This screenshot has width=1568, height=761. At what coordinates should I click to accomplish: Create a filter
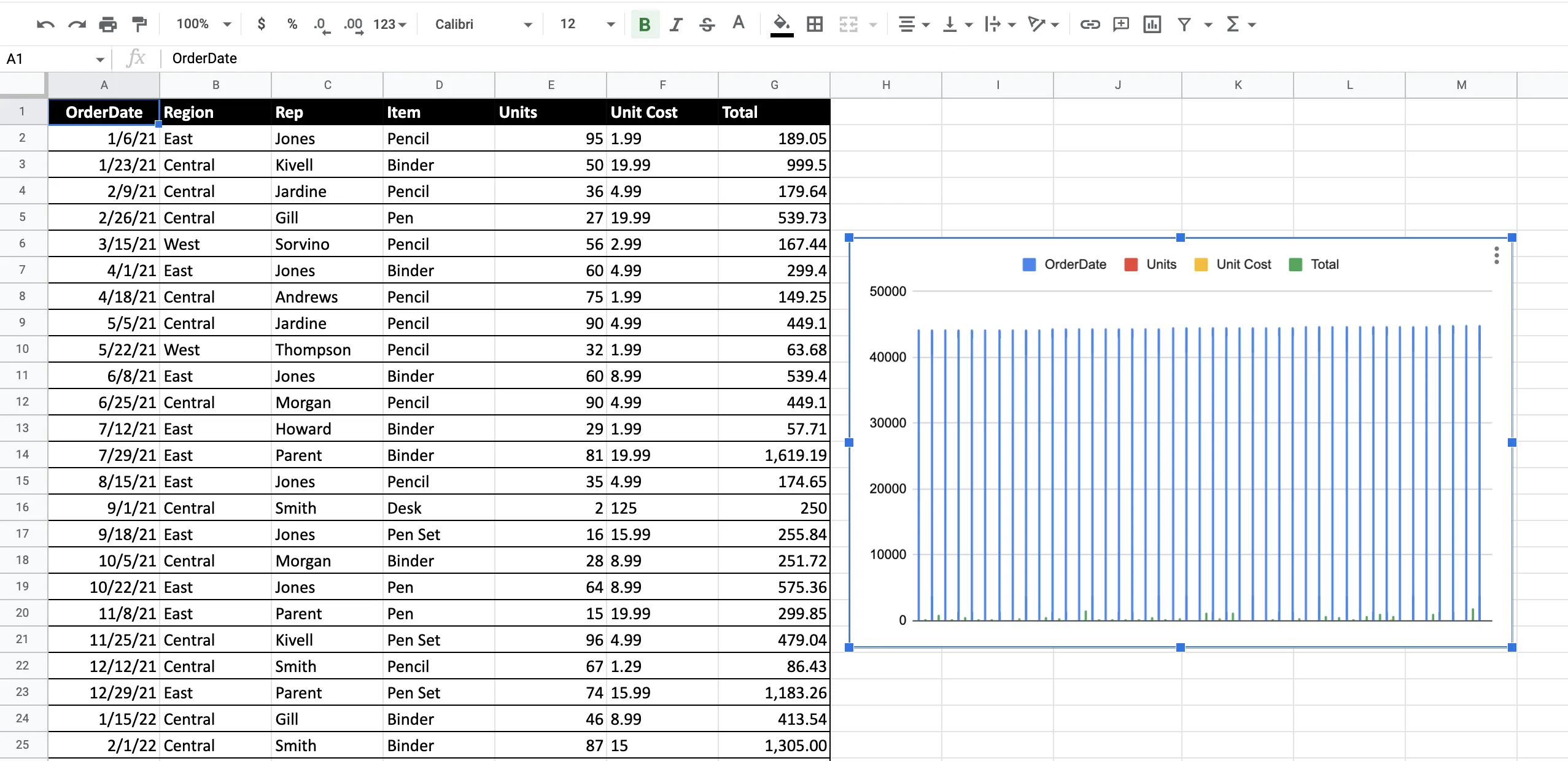click(x=1184, y=24)
